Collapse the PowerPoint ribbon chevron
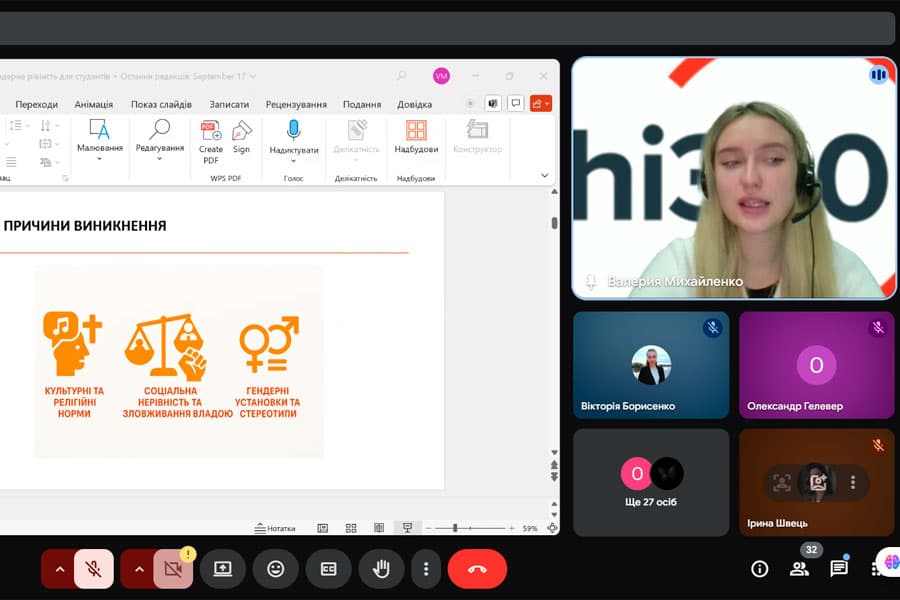Image resolution: width=900 pixels, height=600 pixels. coord(545,175)
